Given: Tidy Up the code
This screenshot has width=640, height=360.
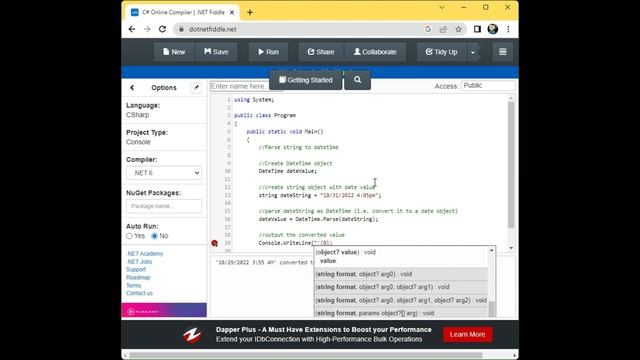Looking at the screenshot, I should [x=441, y=52].
